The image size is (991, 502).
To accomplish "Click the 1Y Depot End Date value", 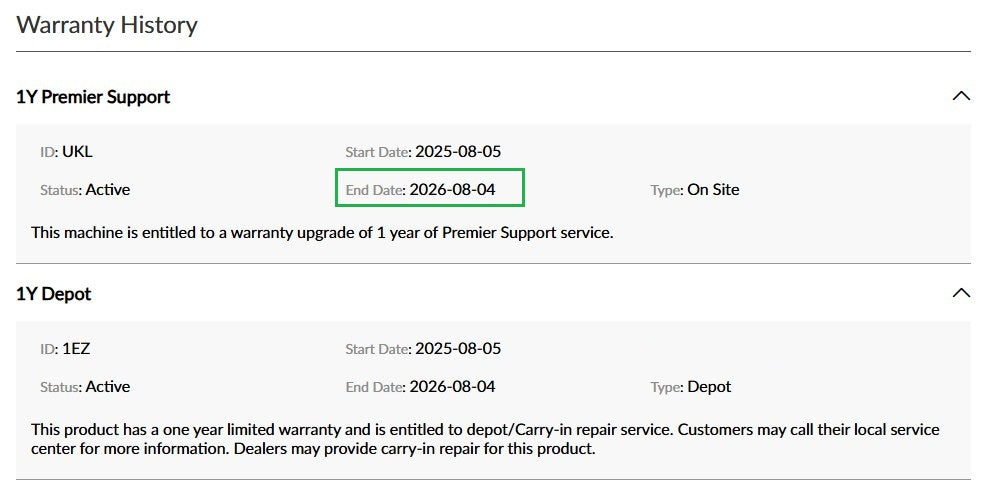I will click(x=452, y=386).
